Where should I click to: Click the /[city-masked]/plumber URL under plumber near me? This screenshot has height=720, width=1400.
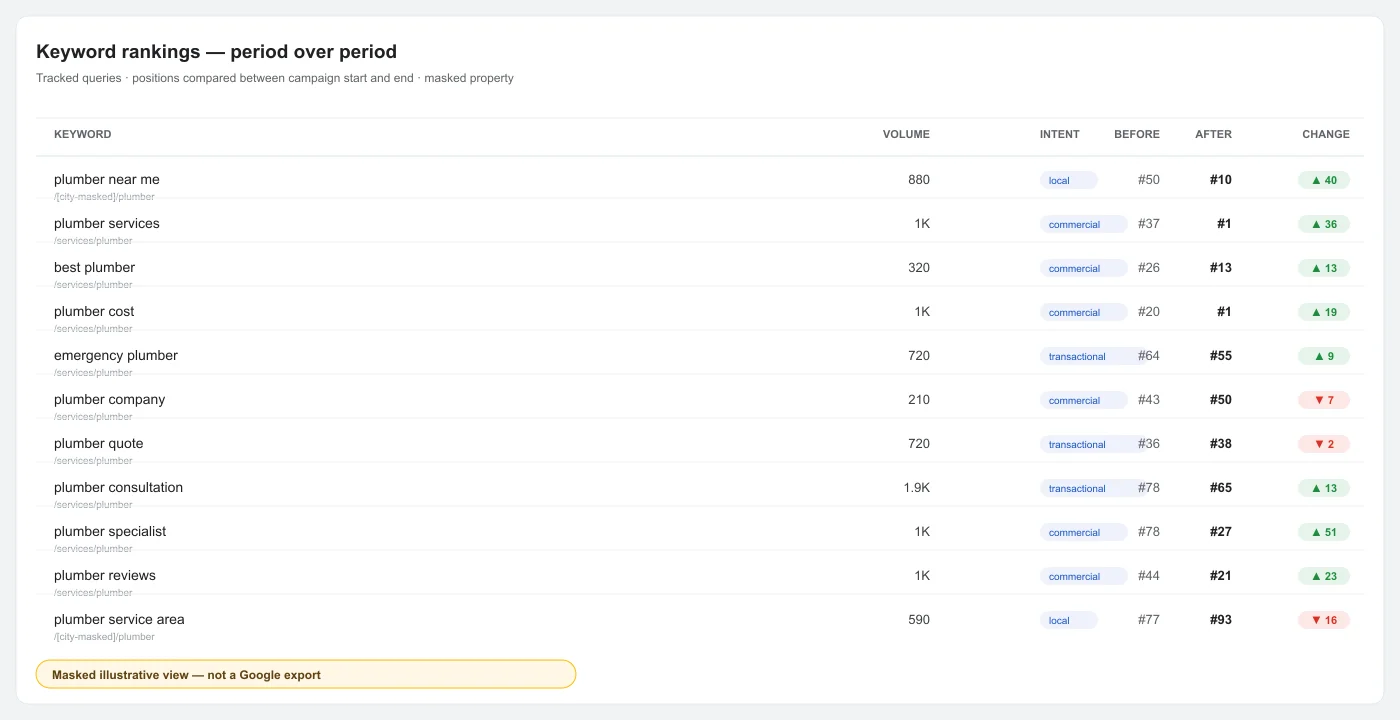pyautogui.click(x=104, y=197)
